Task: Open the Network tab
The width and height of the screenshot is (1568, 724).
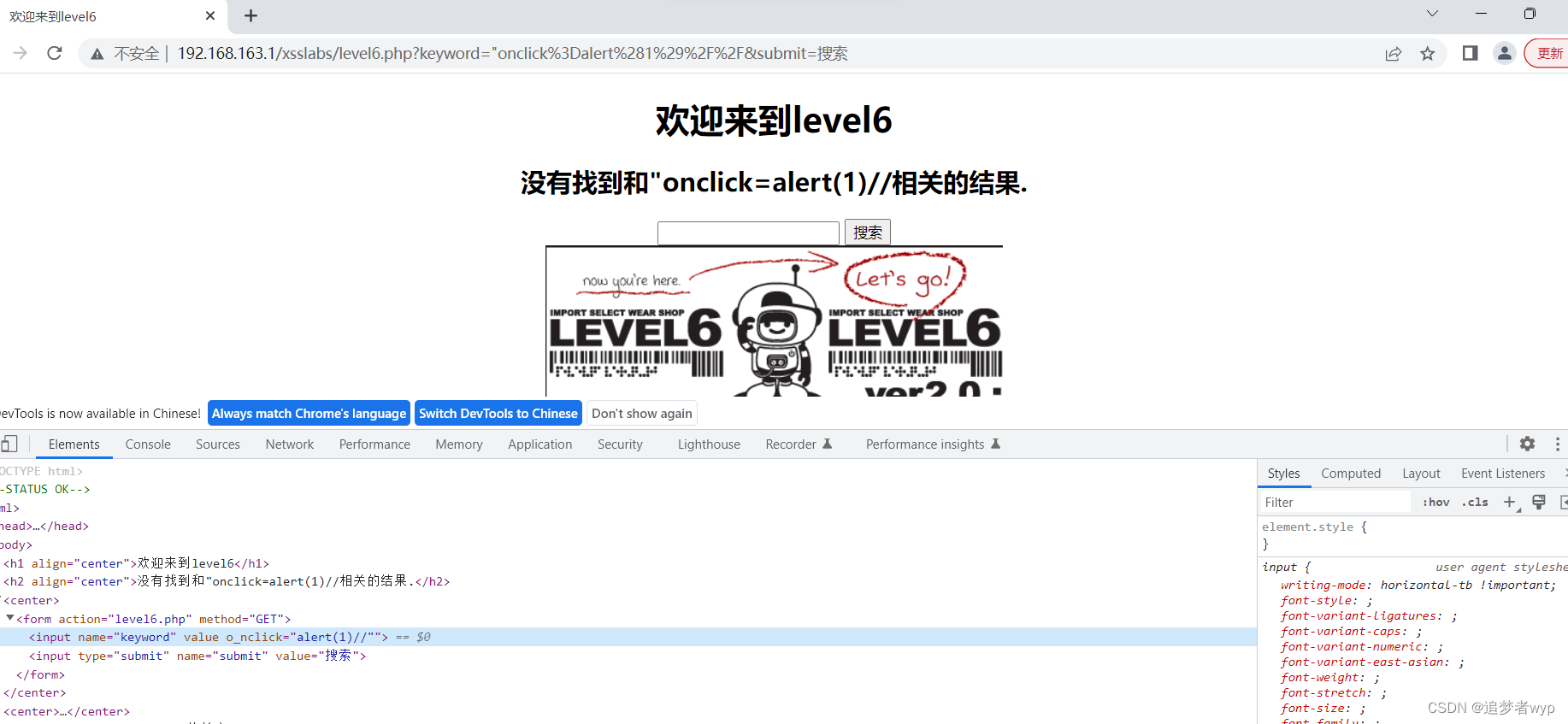Action: pos(290,444)
